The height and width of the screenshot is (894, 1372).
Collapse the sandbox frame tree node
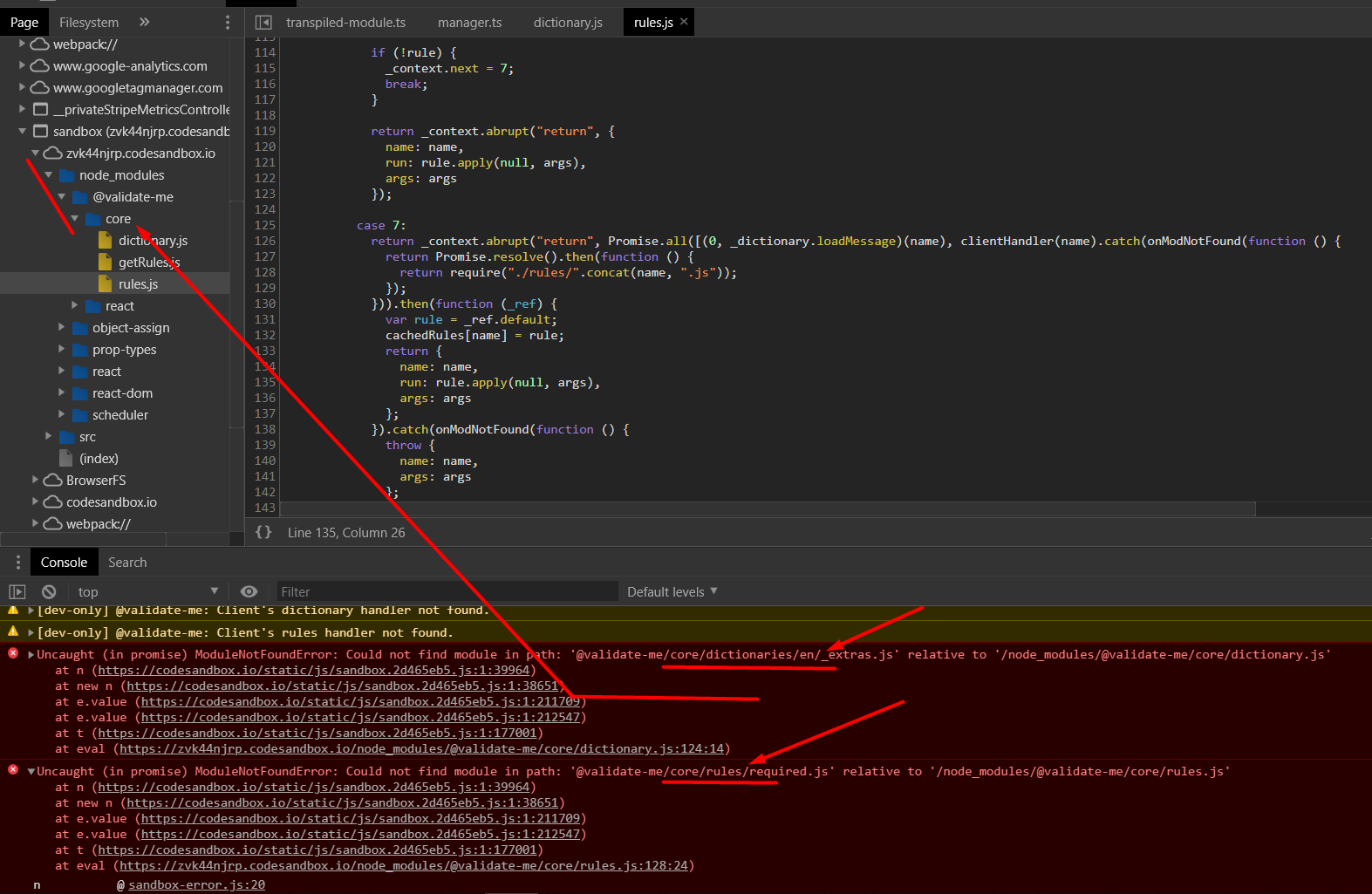point(22,131)
